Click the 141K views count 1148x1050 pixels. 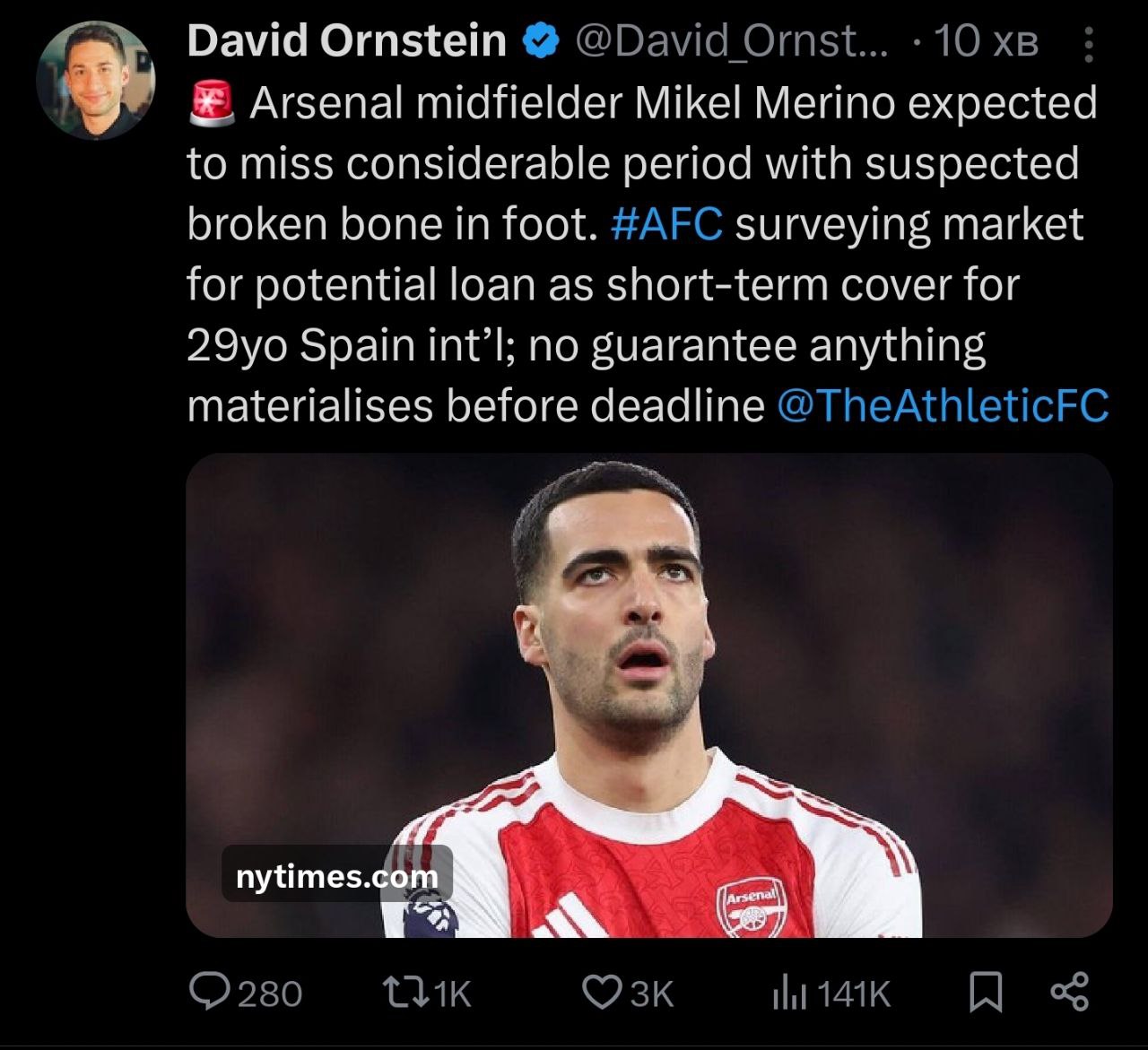(x=854, y=994)
